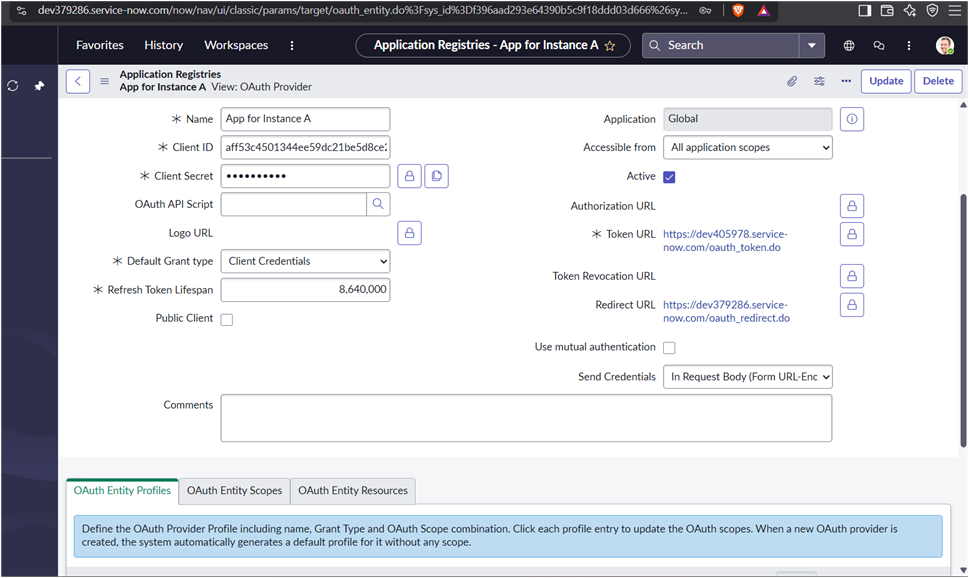Expand the search scope dropdown arrow
Screen dimensions: 969x578
click(x=811, y=45)
